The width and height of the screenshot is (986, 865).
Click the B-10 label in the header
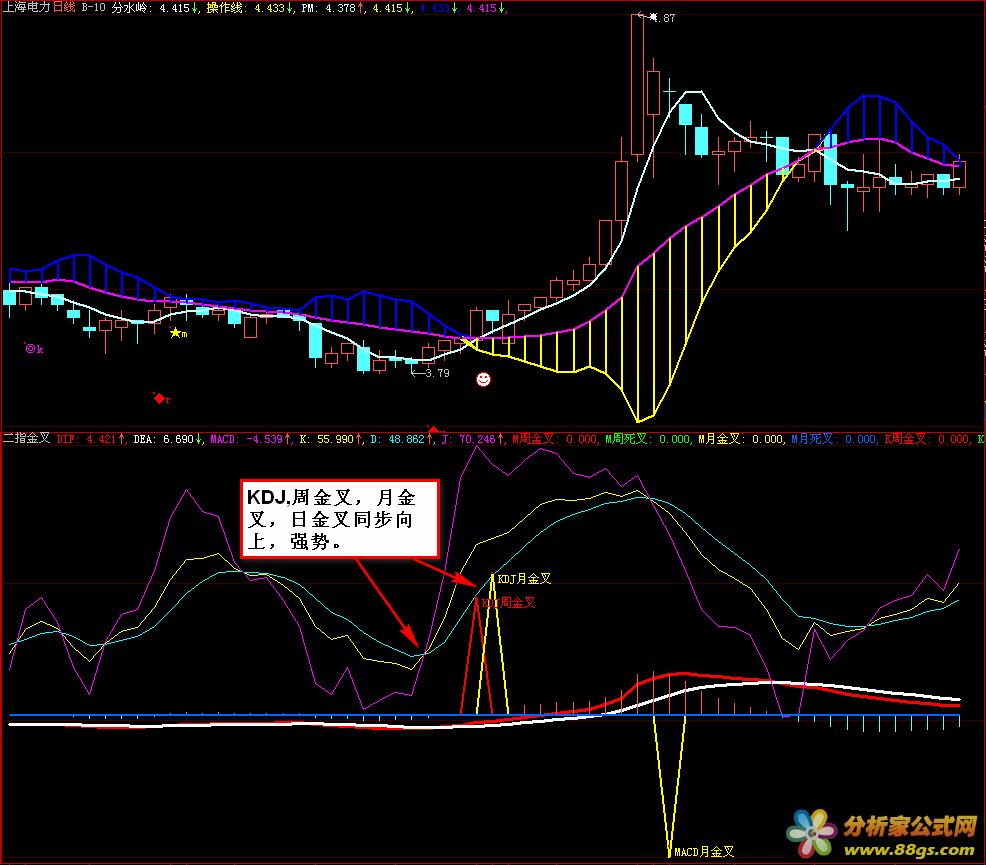click(94, 8)
